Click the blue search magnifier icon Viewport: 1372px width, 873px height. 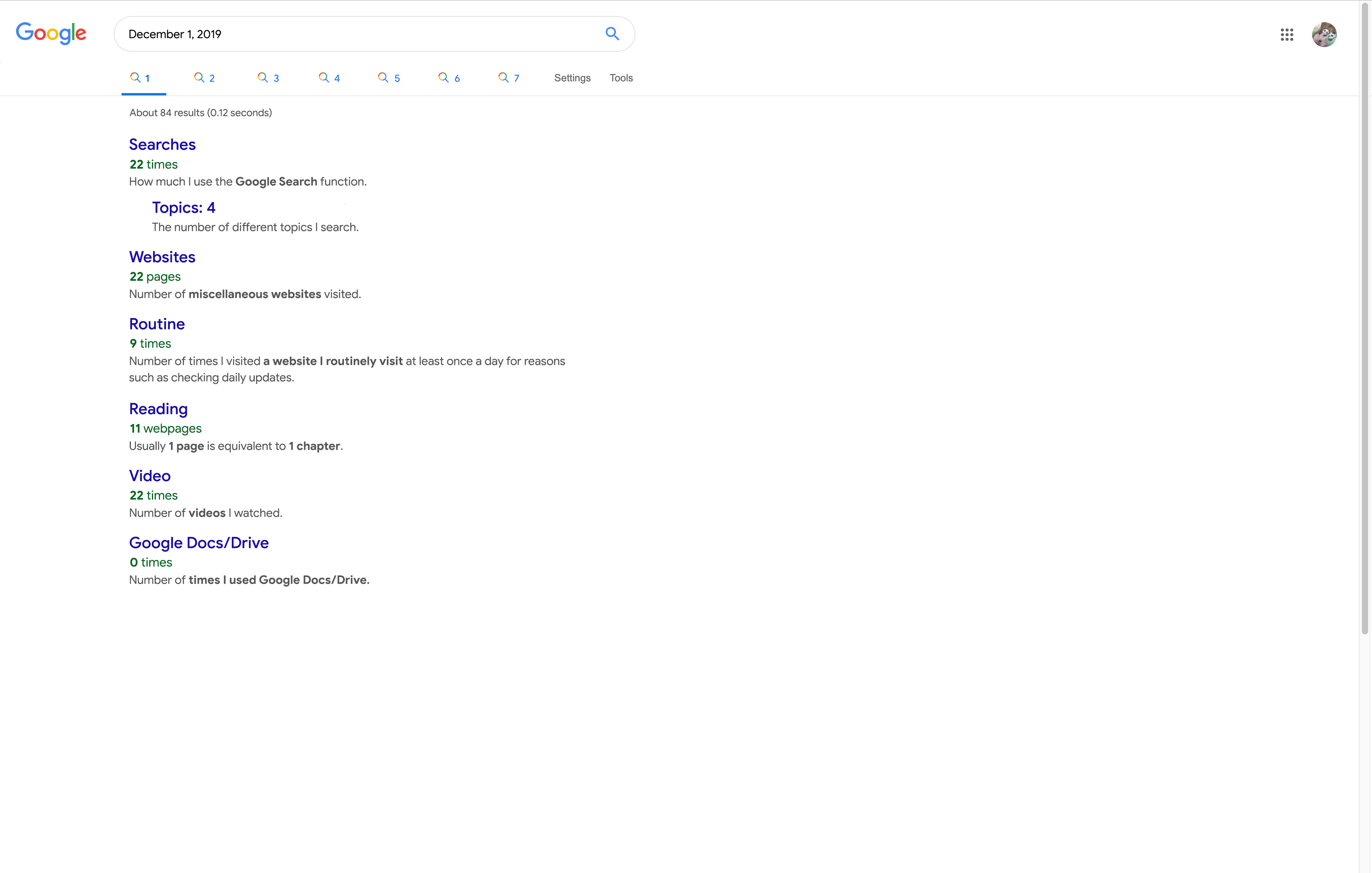pyautogui.click(x=612, y=33)
